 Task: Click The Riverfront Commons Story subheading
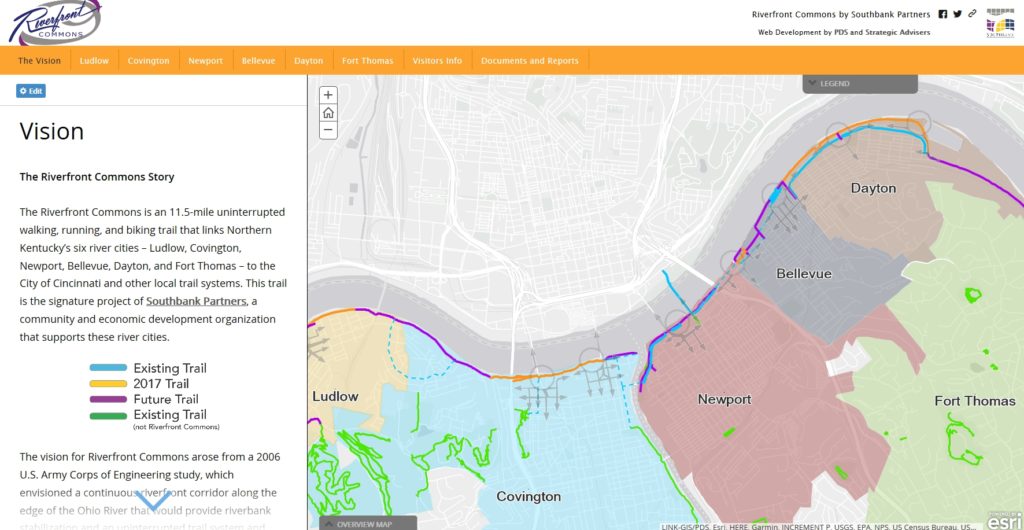point(97,177)
